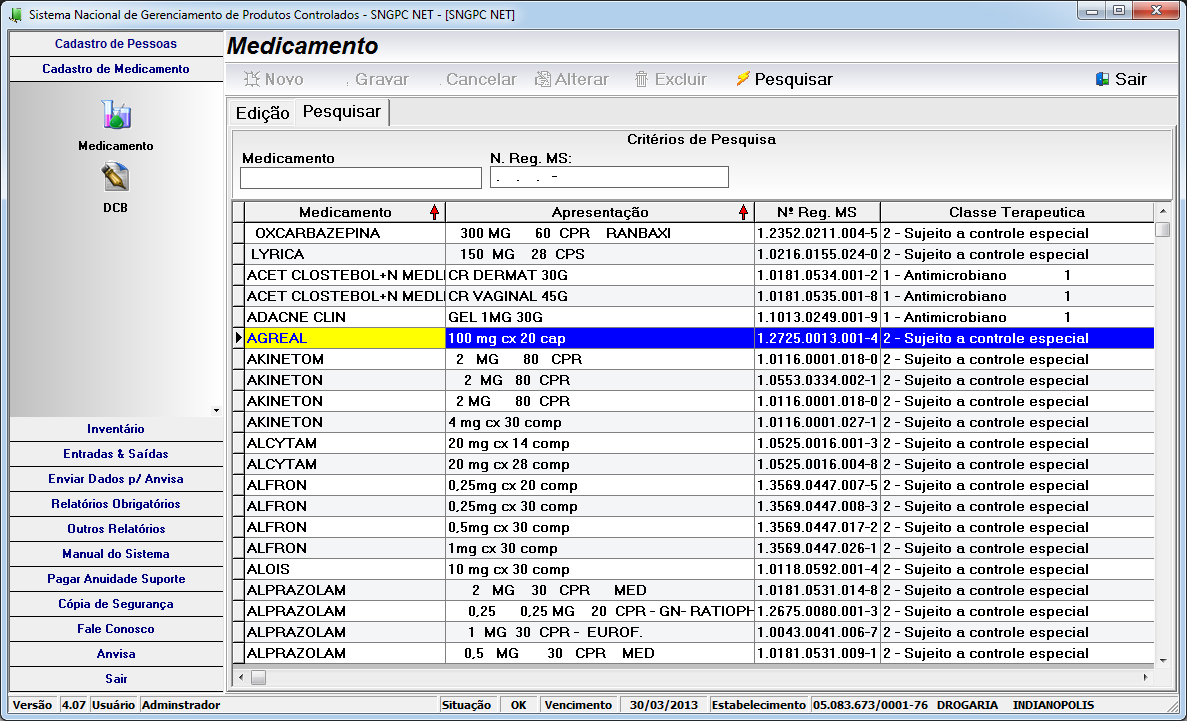Open the Inventário menu section
The image size is (1187, 721).
pyautogui.click(x=116, y=429)
